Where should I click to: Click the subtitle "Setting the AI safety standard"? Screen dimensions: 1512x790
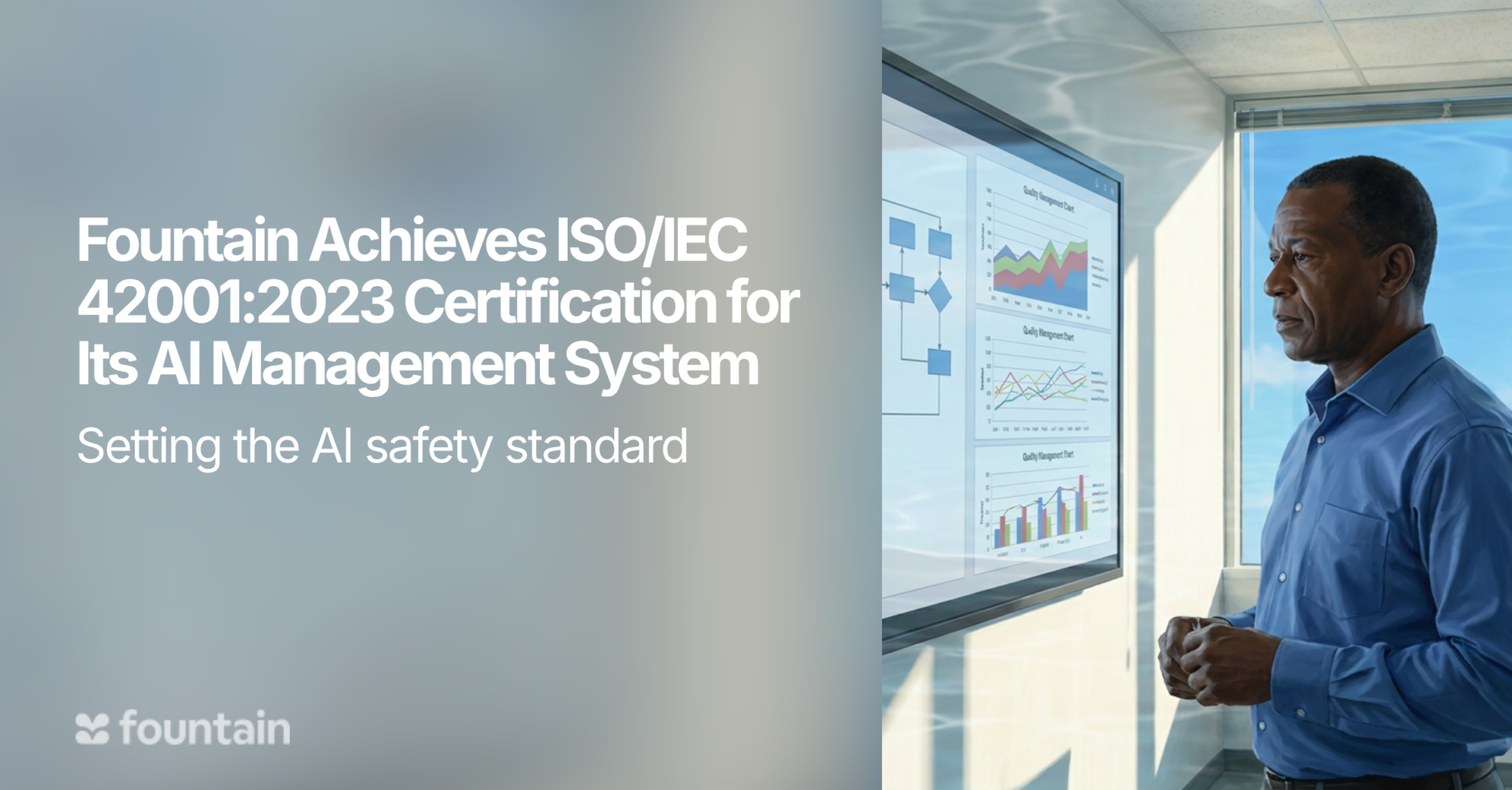click(382, 447)
